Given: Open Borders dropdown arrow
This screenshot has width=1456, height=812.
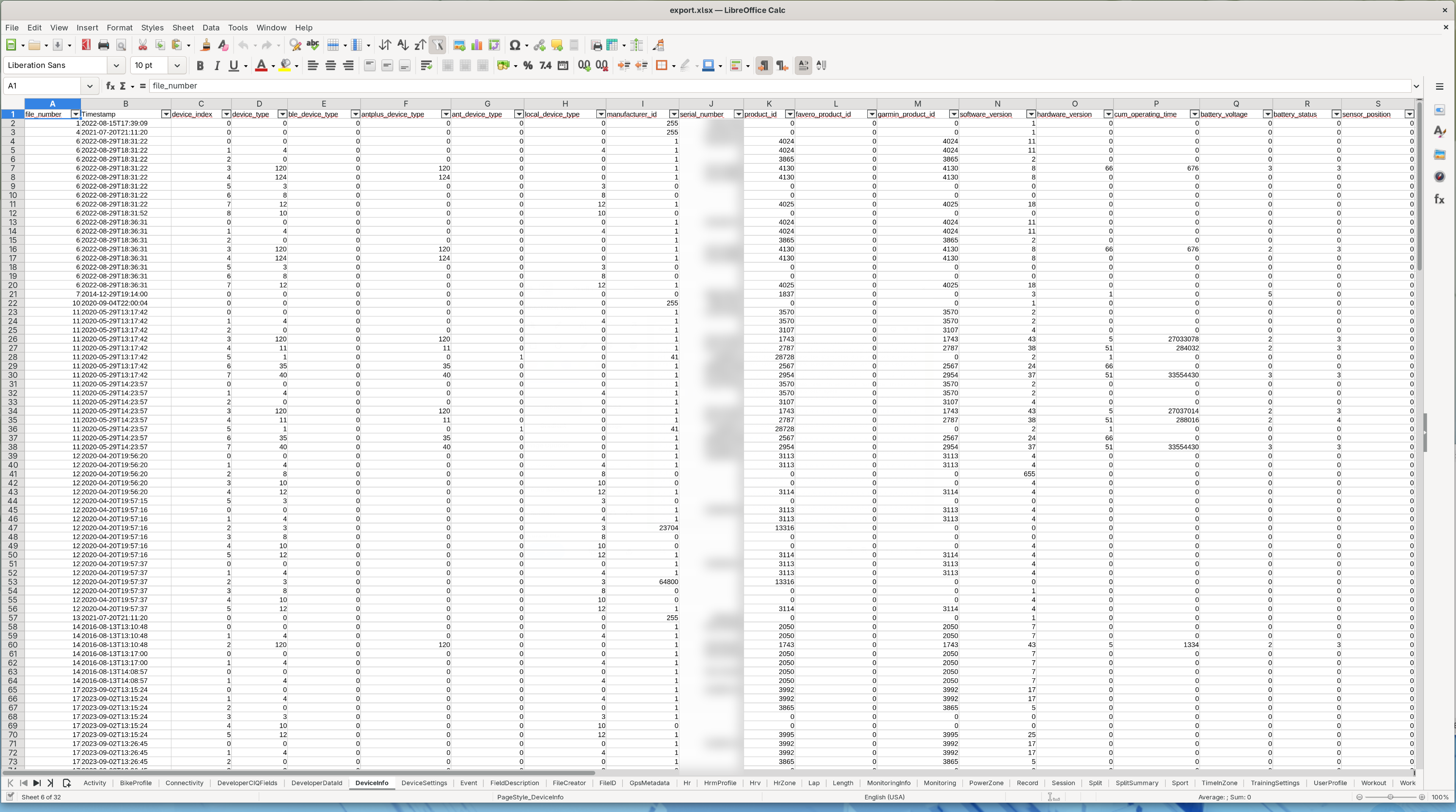Looking at the screenshot, I should point(673,66).
